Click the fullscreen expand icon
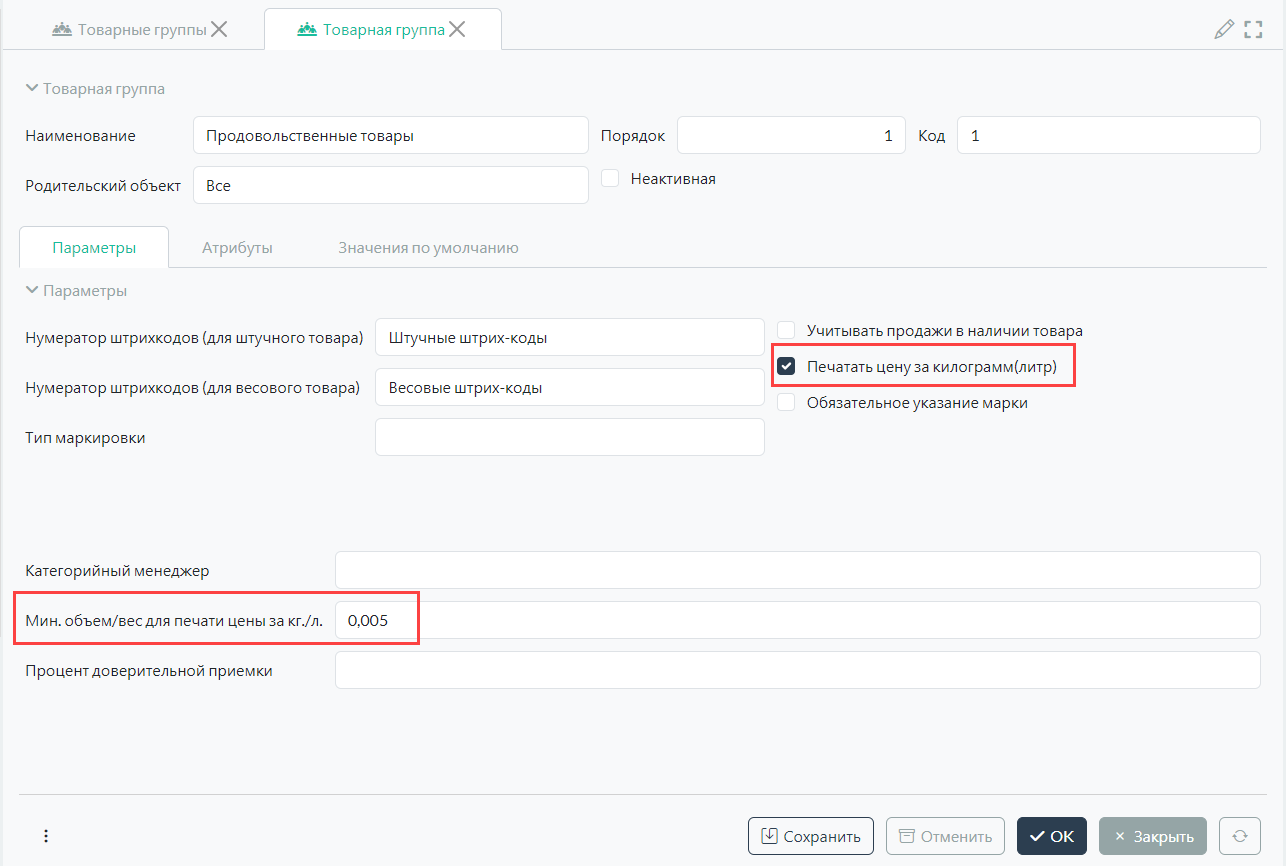 1253,30
